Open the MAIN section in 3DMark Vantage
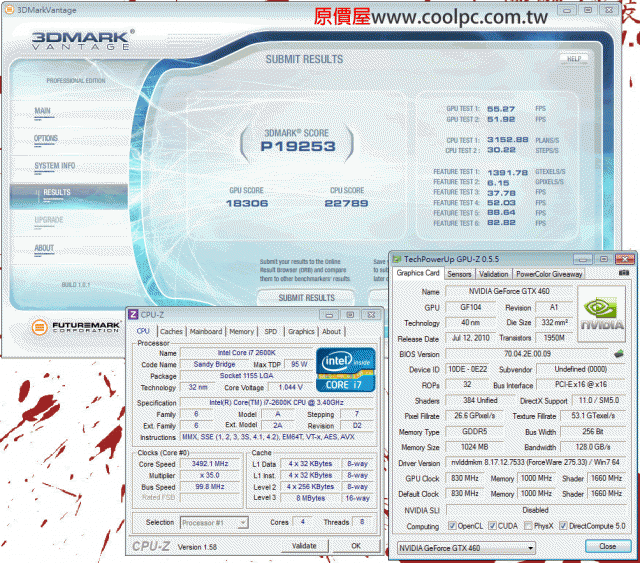The image size is (640, 563). pyautogui.click(x=43, y=111)
